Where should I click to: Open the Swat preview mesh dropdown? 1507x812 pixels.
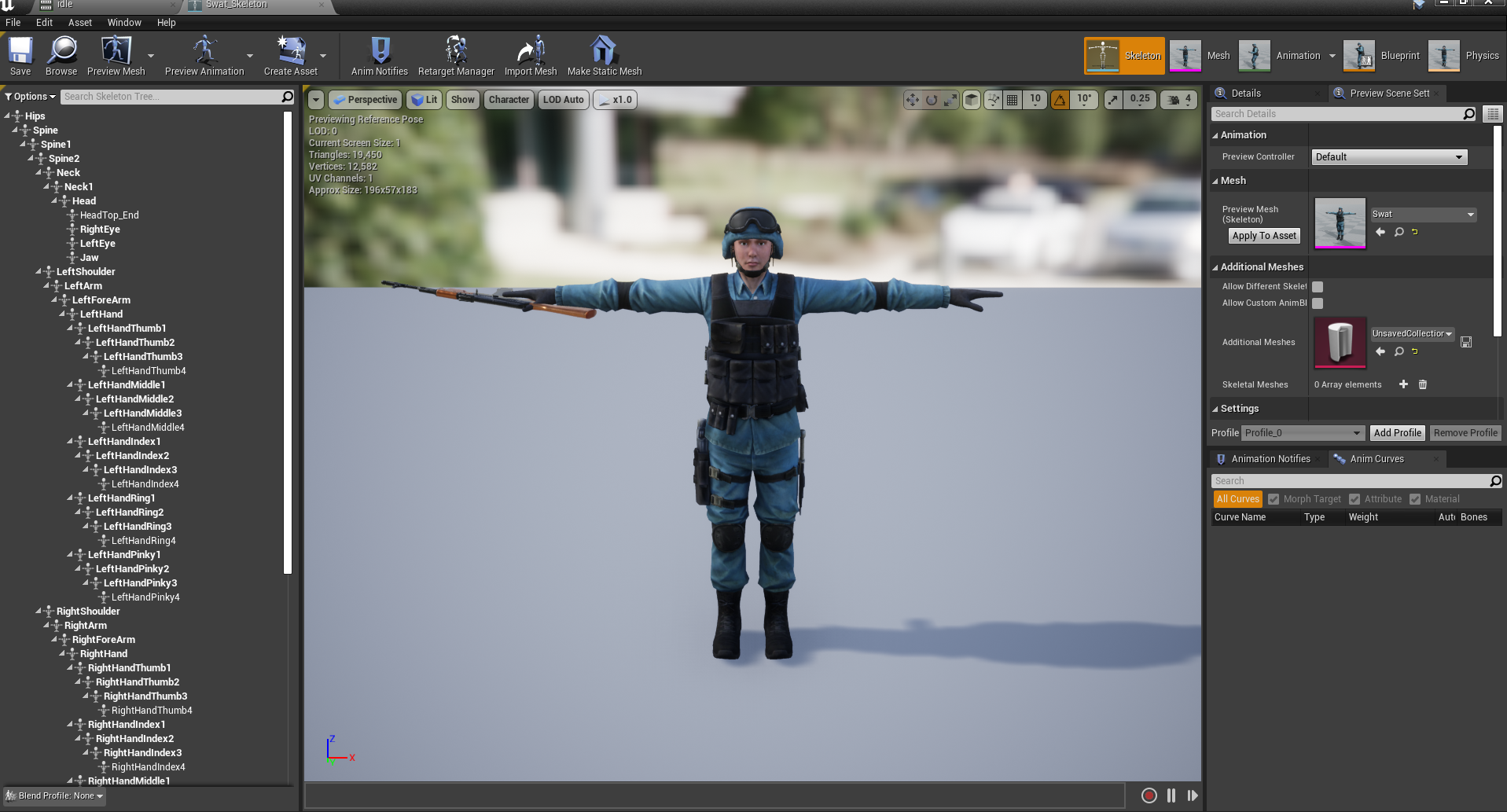coord(1423,214)
